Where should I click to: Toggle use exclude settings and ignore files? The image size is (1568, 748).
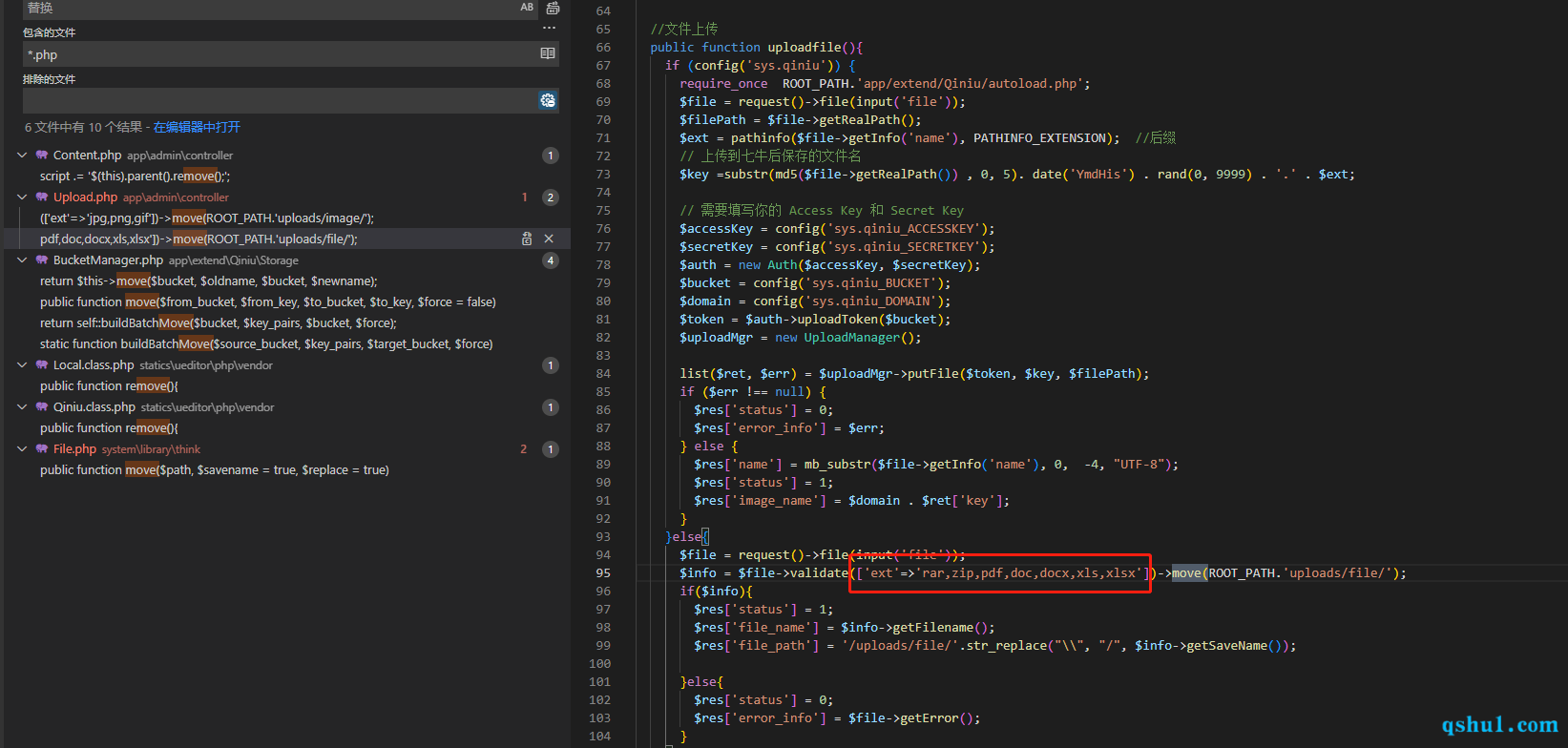(548, 100)
